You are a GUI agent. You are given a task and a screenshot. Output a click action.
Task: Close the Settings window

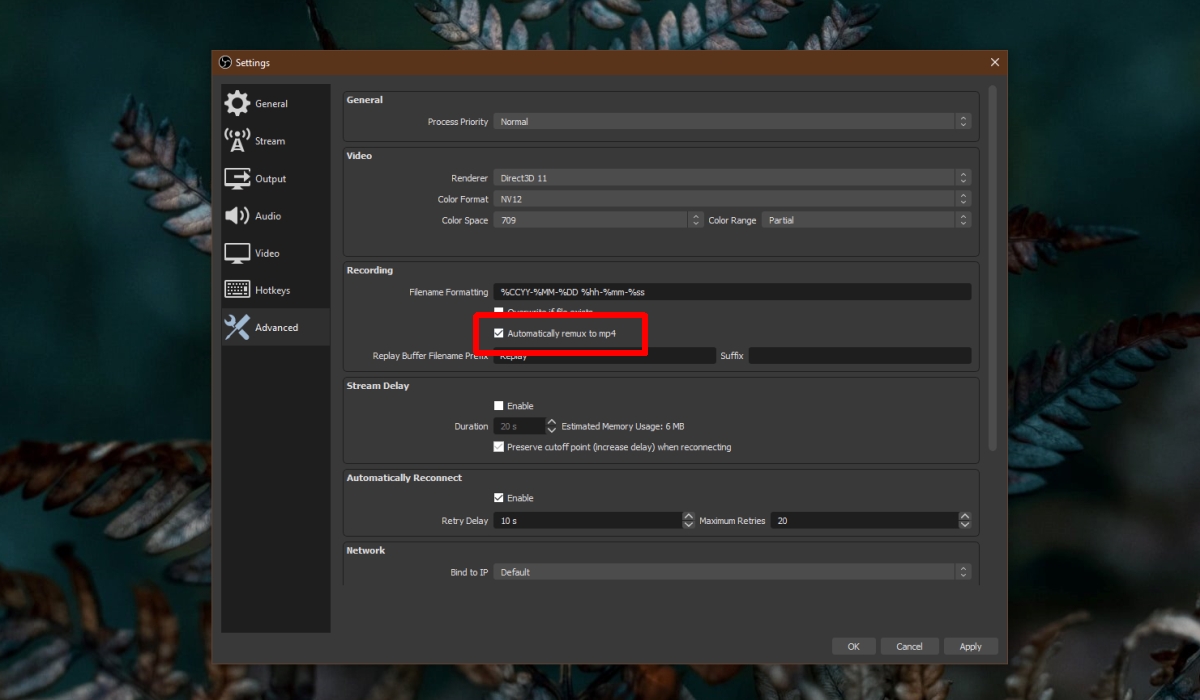[x=994, y=63]
